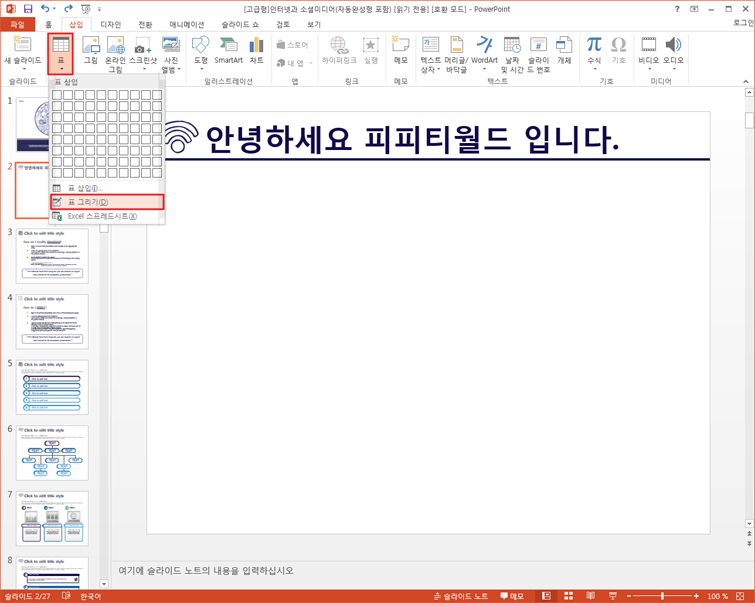Switch to Slide Sorter view in status bar

(568, 596)
